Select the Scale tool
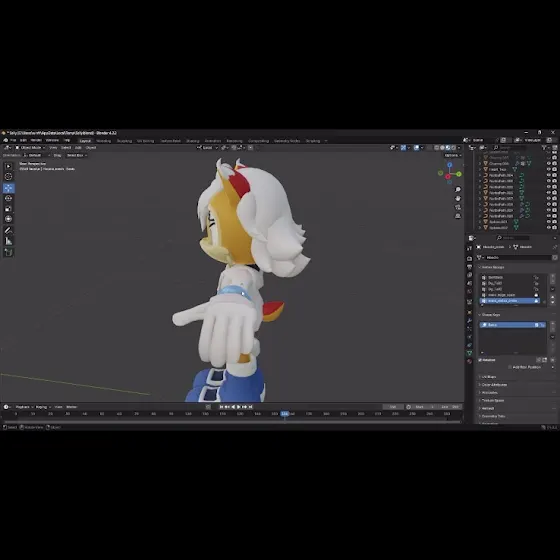This screenshot has width=560, height=560. (9, 209)
